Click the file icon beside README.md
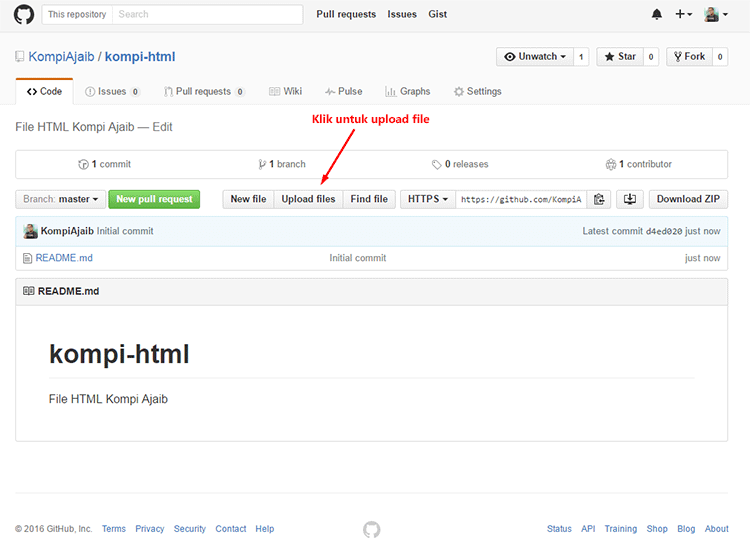Image resolution: width=750 pixels, height=553 pixels. 27,258
